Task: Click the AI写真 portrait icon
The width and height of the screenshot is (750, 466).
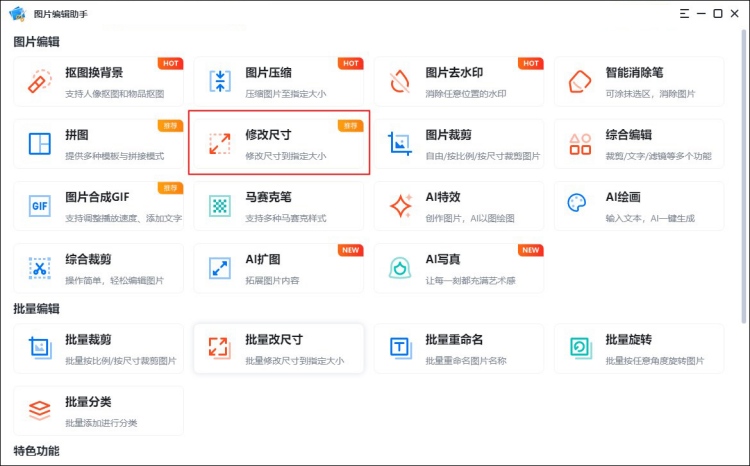Action: pos(400,268)
